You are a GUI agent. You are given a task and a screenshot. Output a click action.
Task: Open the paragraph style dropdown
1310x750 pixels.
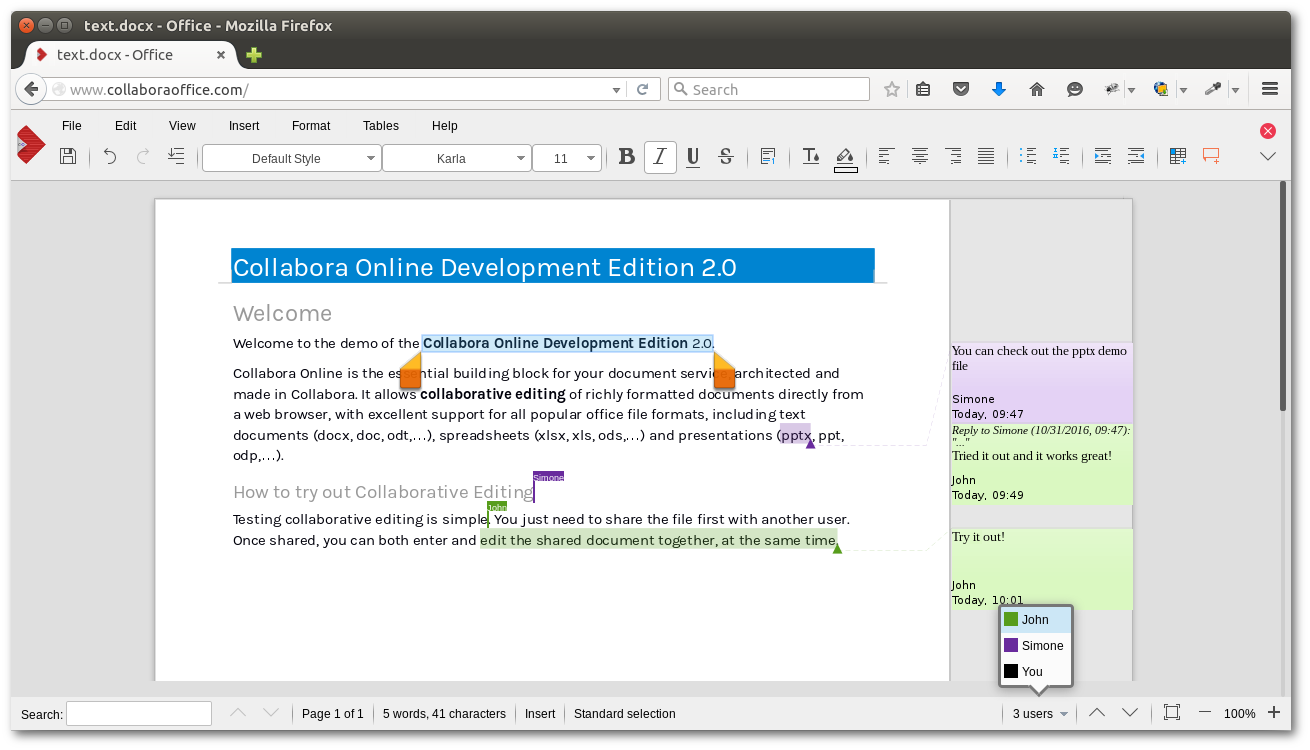point(292,158)
